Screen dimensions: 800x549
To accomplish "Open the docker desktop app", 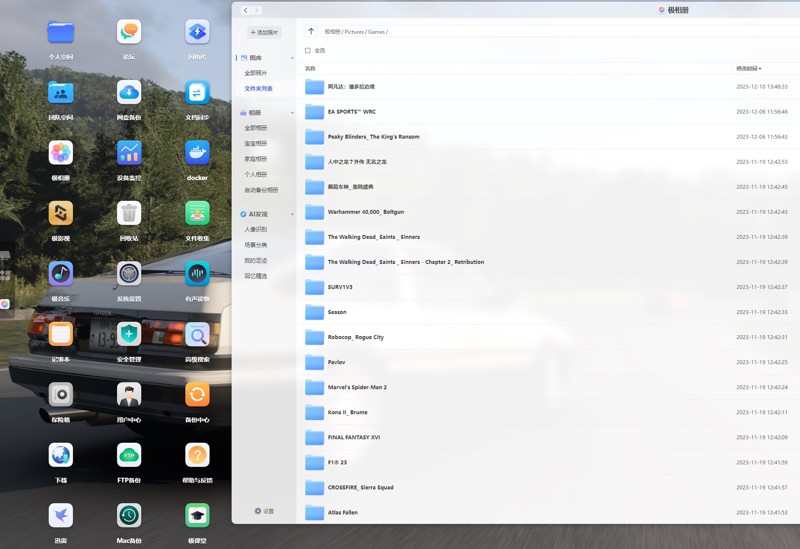I will [x=197, y=153].
